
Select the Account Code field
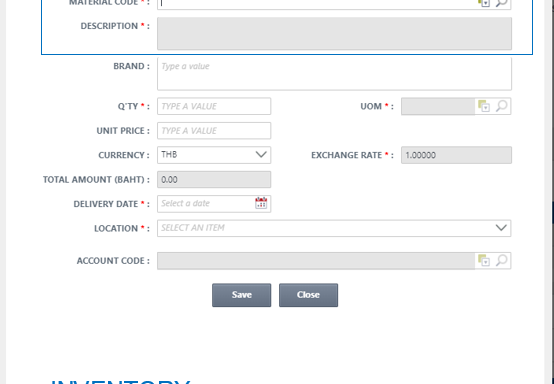click(316, 261)
